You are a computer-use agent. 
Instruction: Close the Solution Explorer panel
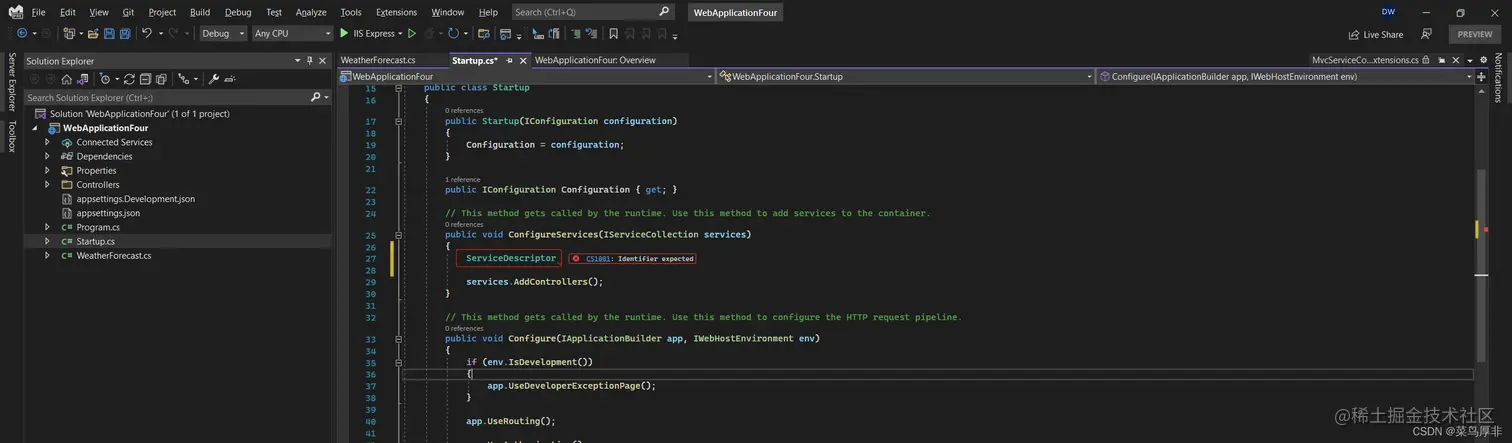tap(323, 61)
